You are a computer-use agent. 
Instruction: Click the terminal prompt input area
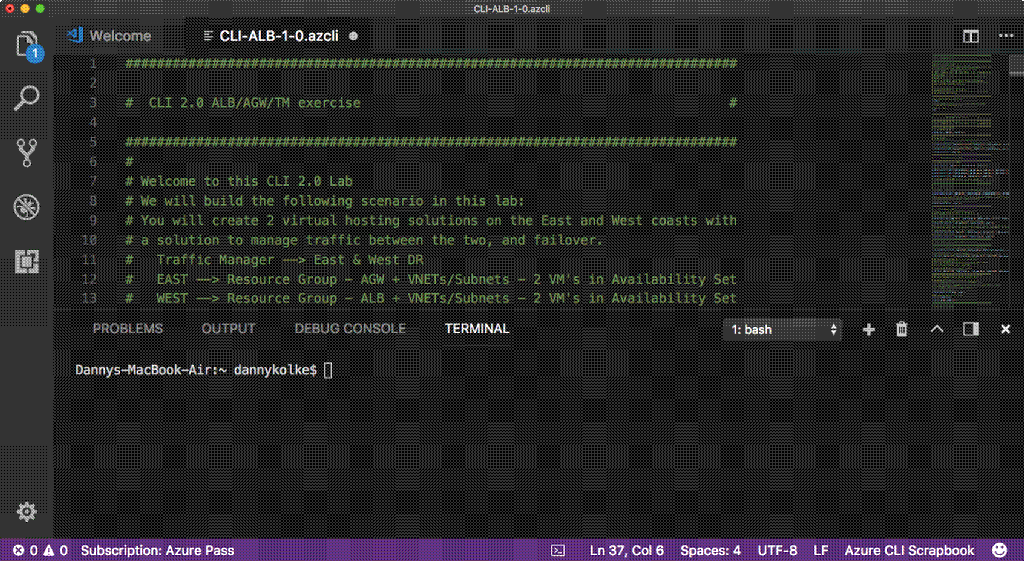pos(328,370)
